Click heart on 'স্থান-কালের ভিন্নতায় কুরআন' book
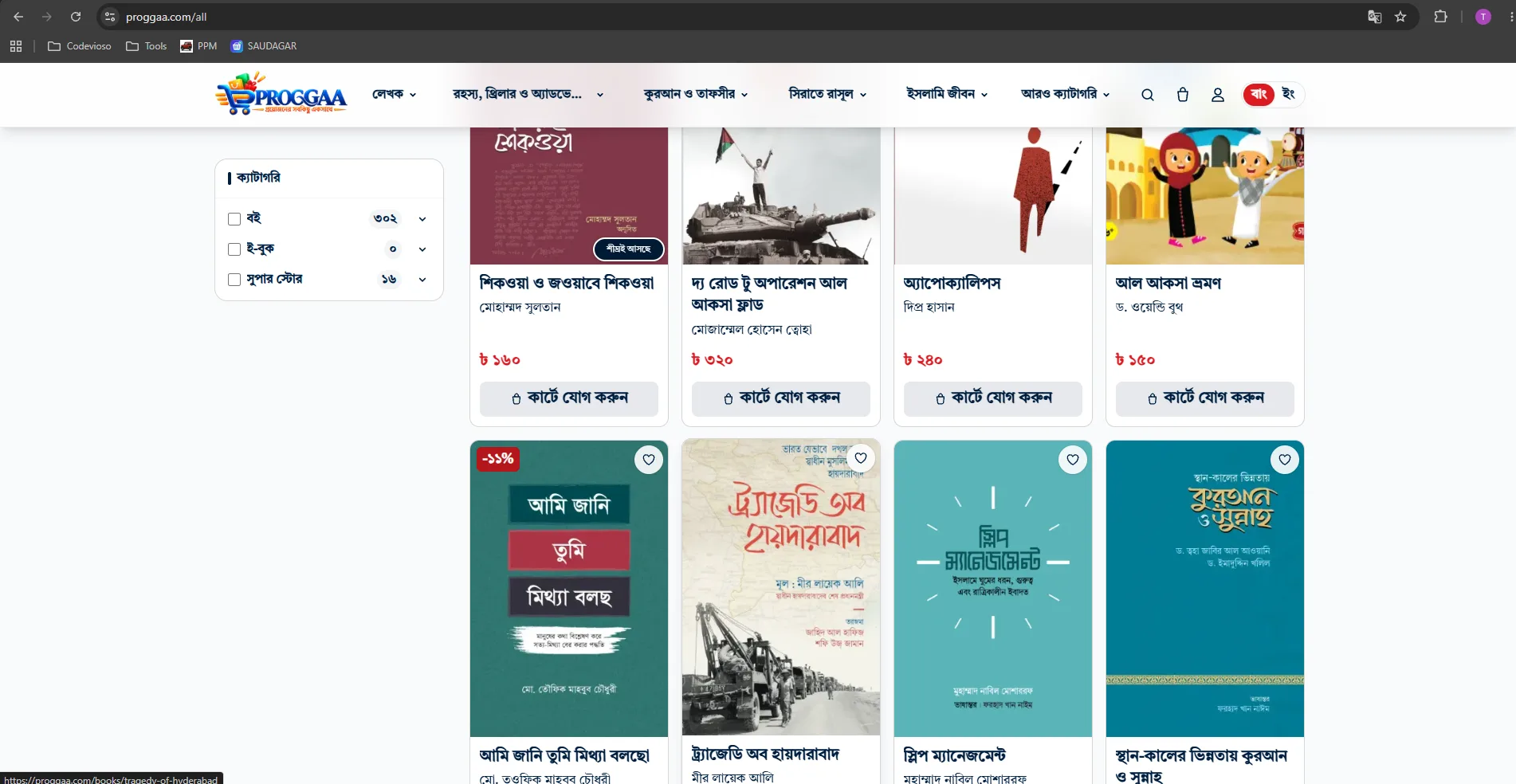 [1285, 460]
